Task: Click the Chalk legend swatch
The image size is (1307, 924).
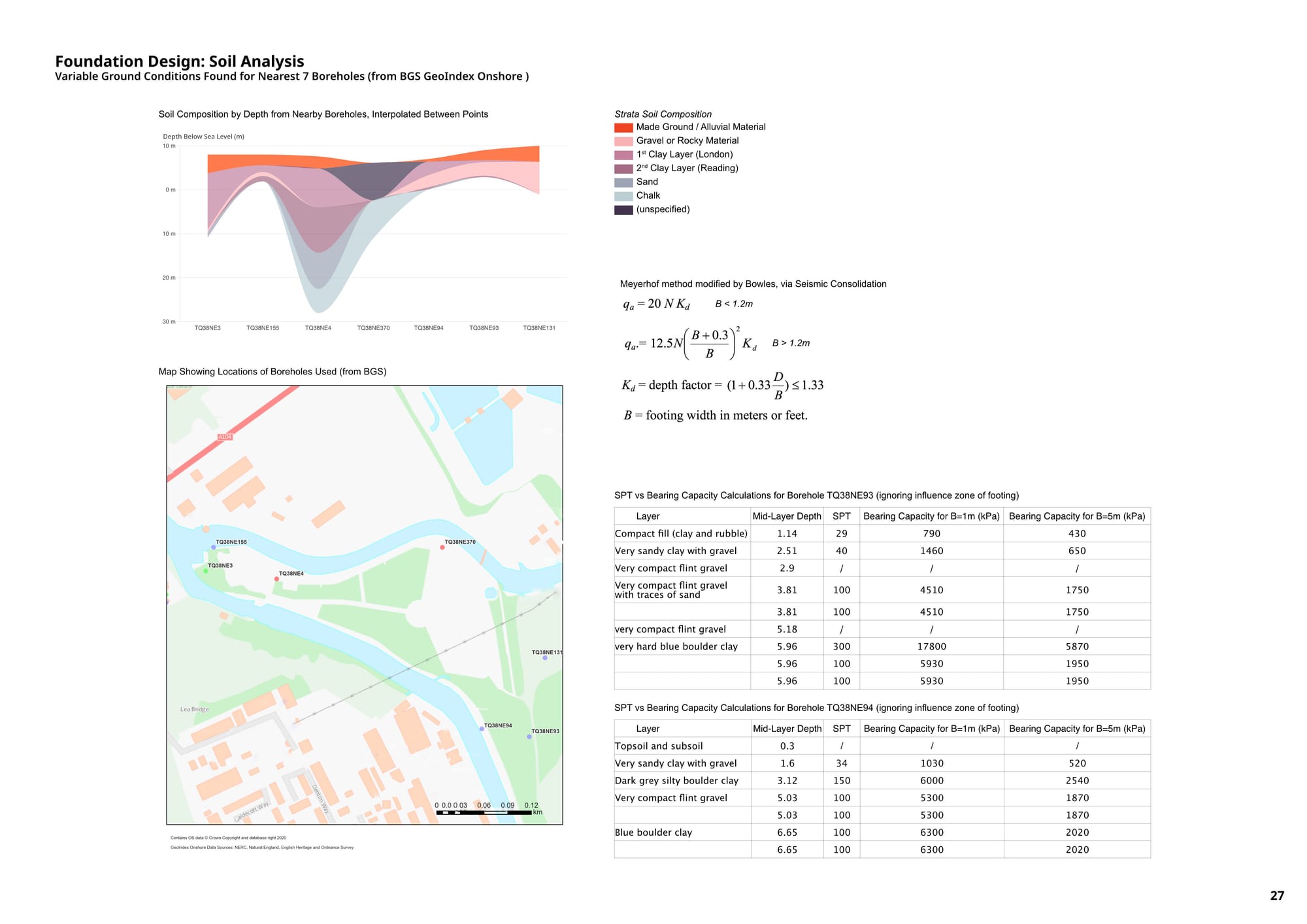Action: coord(623,196)
